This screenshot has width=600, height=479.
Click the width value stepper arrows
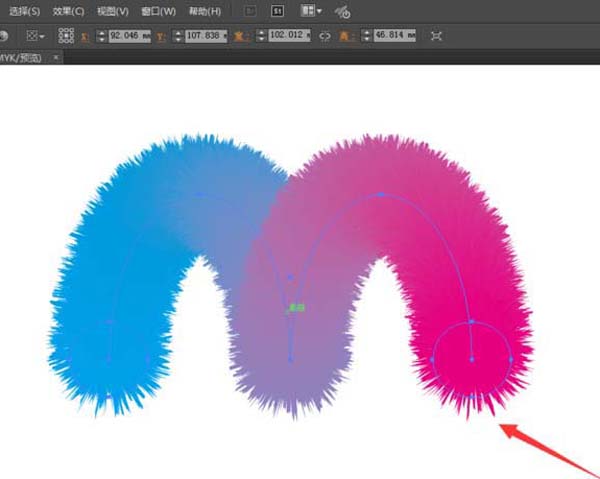tap(261, 36)
